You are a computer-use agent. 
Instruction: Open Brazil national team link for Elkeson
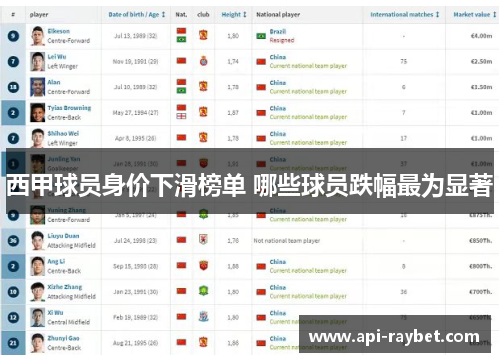(x=278, y=31)
